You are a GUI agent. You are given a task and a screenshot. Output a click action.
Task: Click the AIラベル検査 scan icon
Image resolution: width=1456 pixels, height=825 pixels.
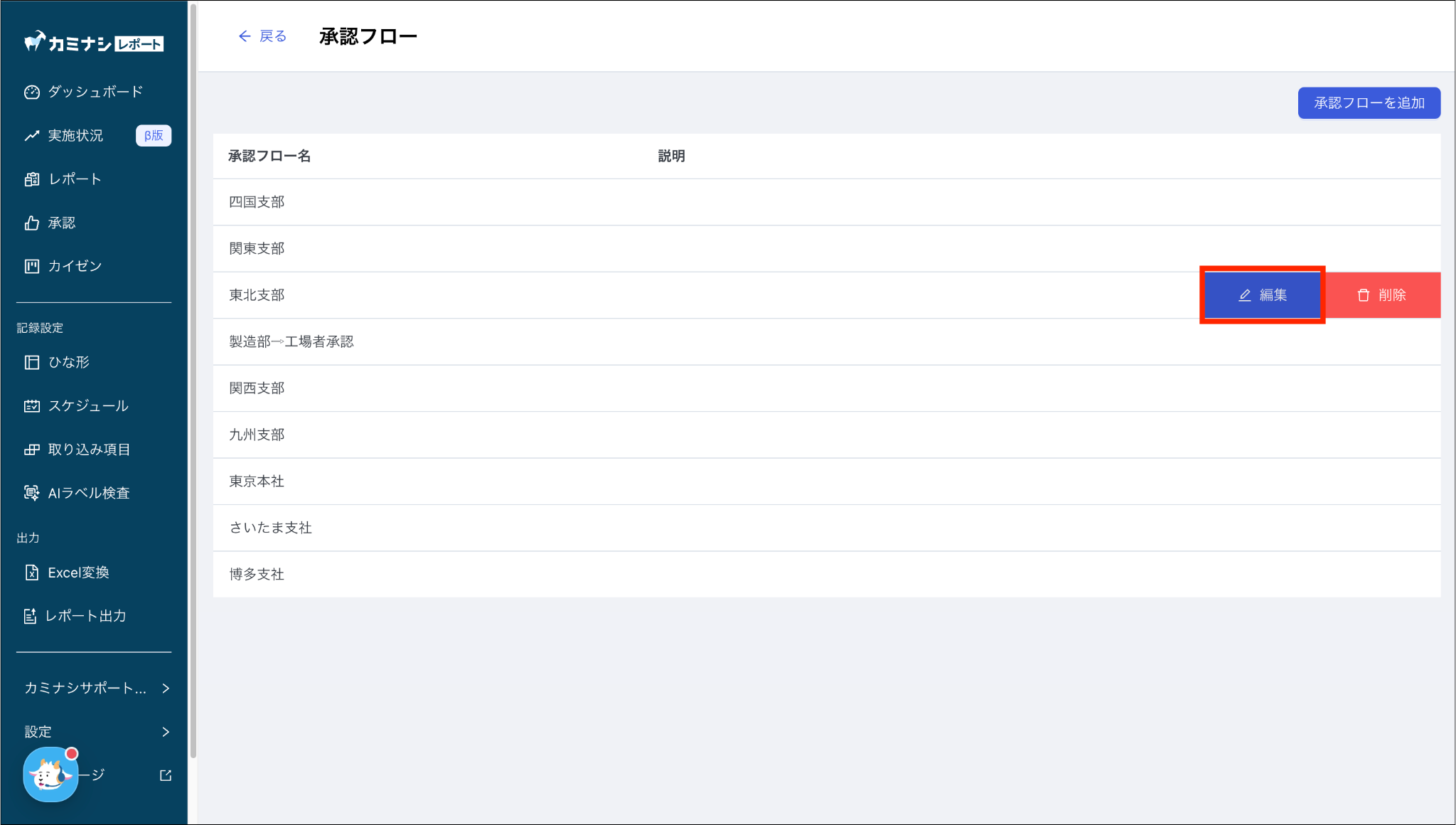tap(31, 493)
